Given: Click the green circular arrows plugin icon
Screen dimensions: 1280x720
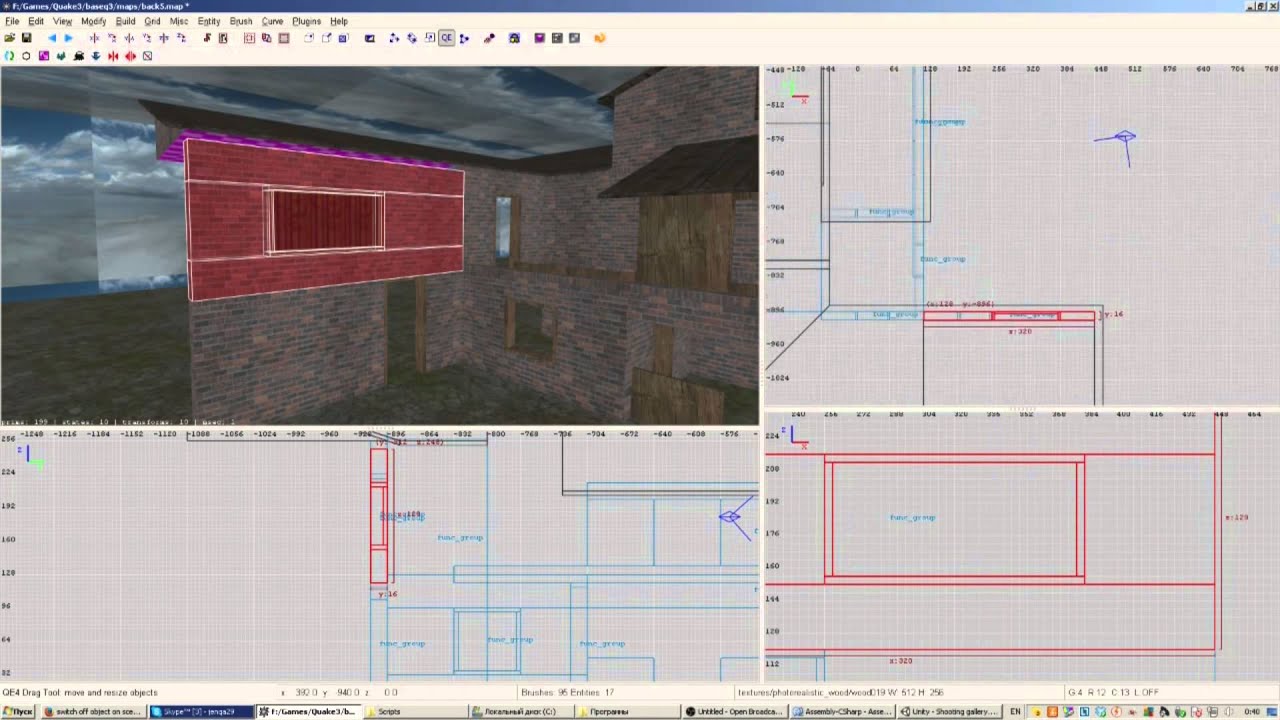Looking at the screenshot, I should 9,56.
